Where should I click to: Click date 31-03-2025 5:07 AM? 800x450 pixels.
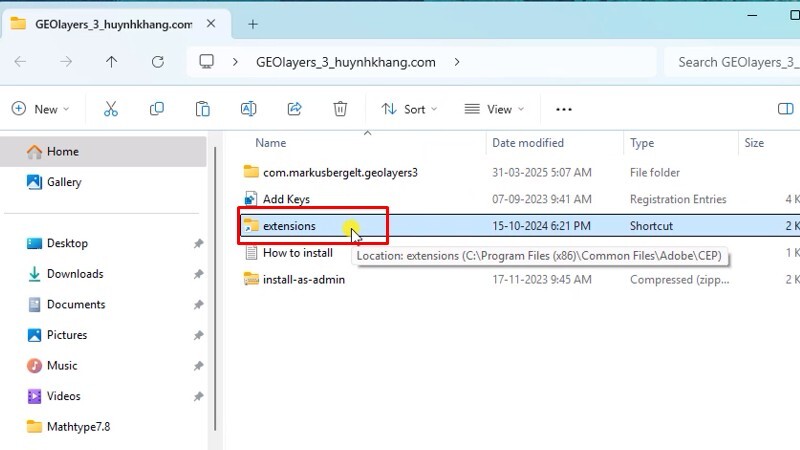[x=542, y=172]
